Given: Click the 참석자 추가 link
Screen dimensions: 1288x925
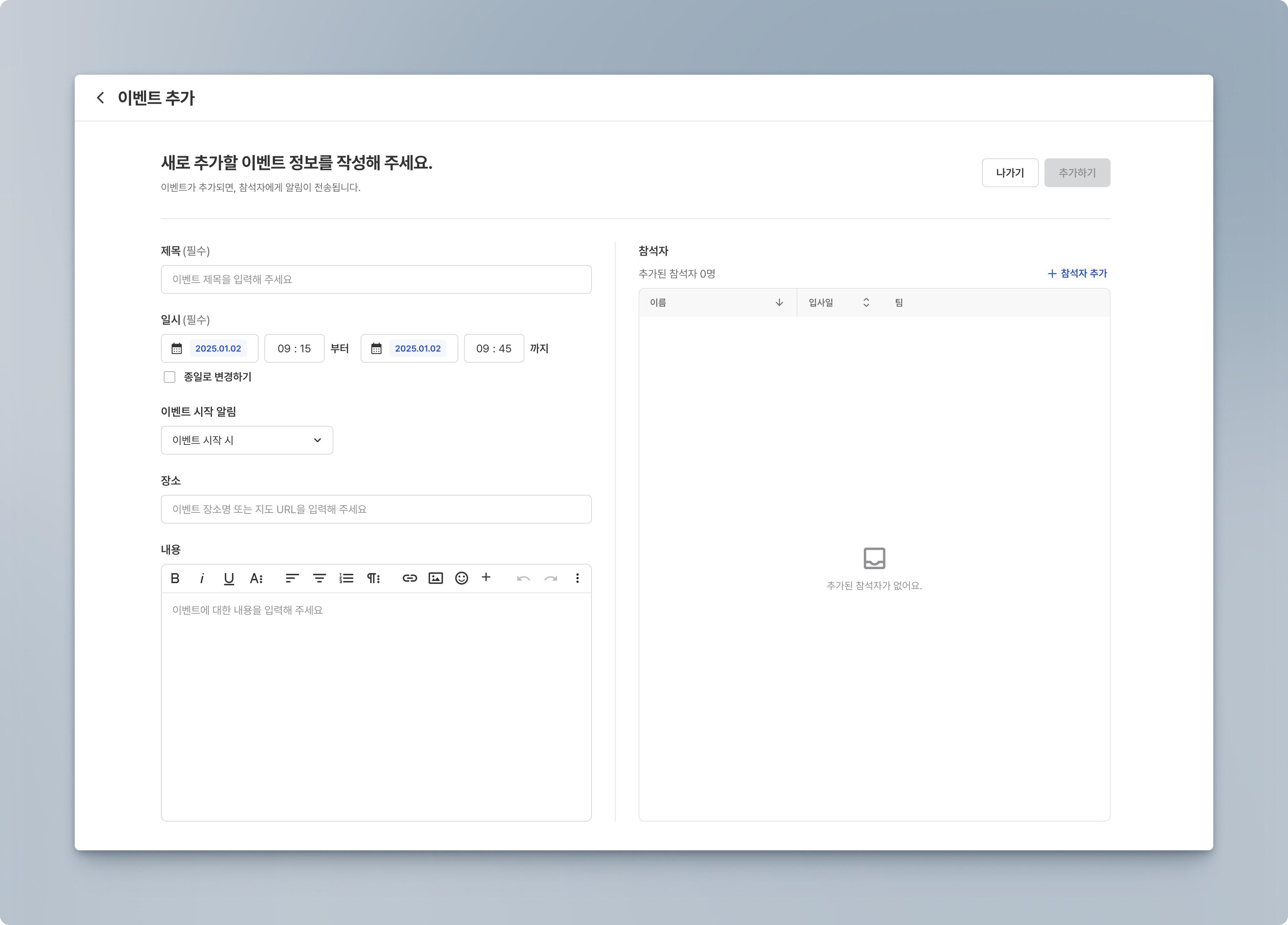Looking at the screenshot, I should pos(1077,274).
